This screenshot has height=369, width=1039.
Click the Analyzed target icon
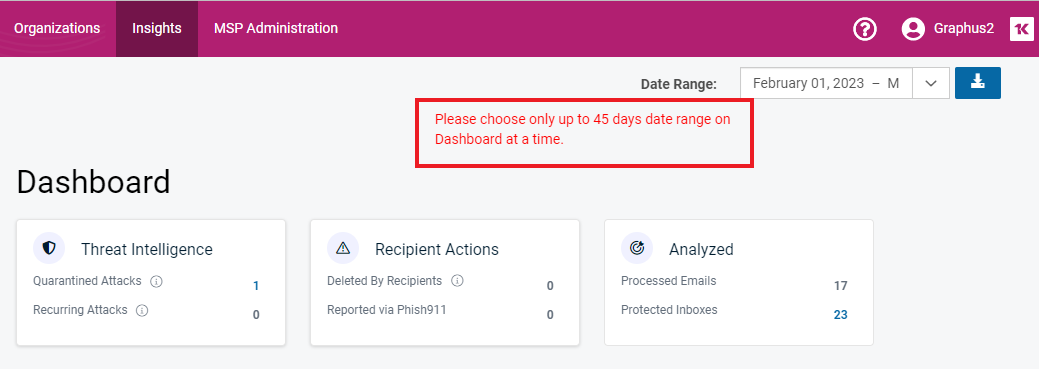click(637, 248)
